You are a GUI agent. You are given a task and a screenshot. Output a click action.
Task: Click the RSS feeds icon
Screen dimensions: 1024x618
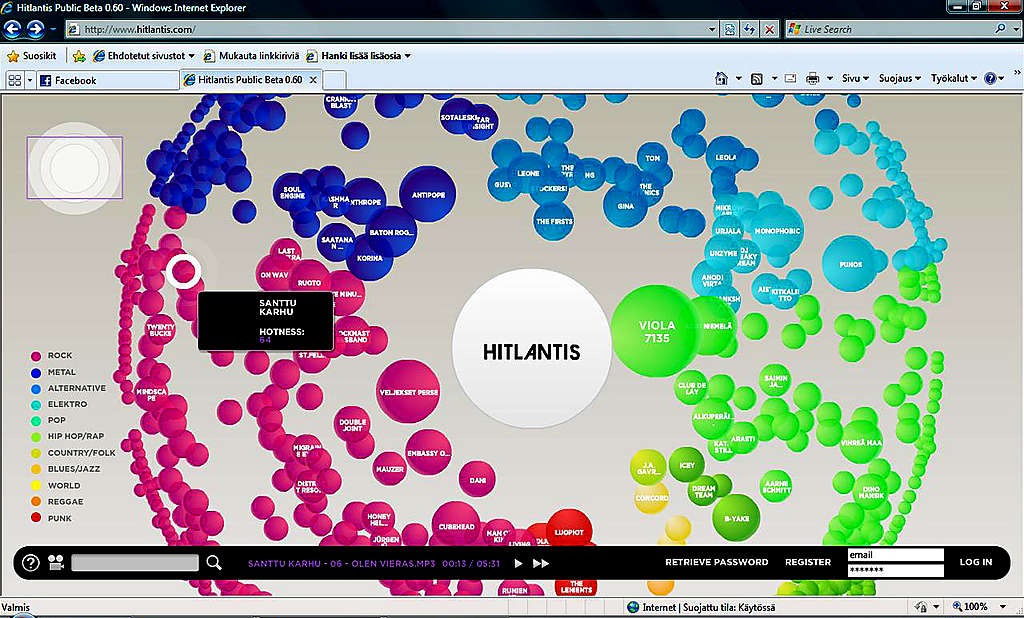(x=757, y=78)
